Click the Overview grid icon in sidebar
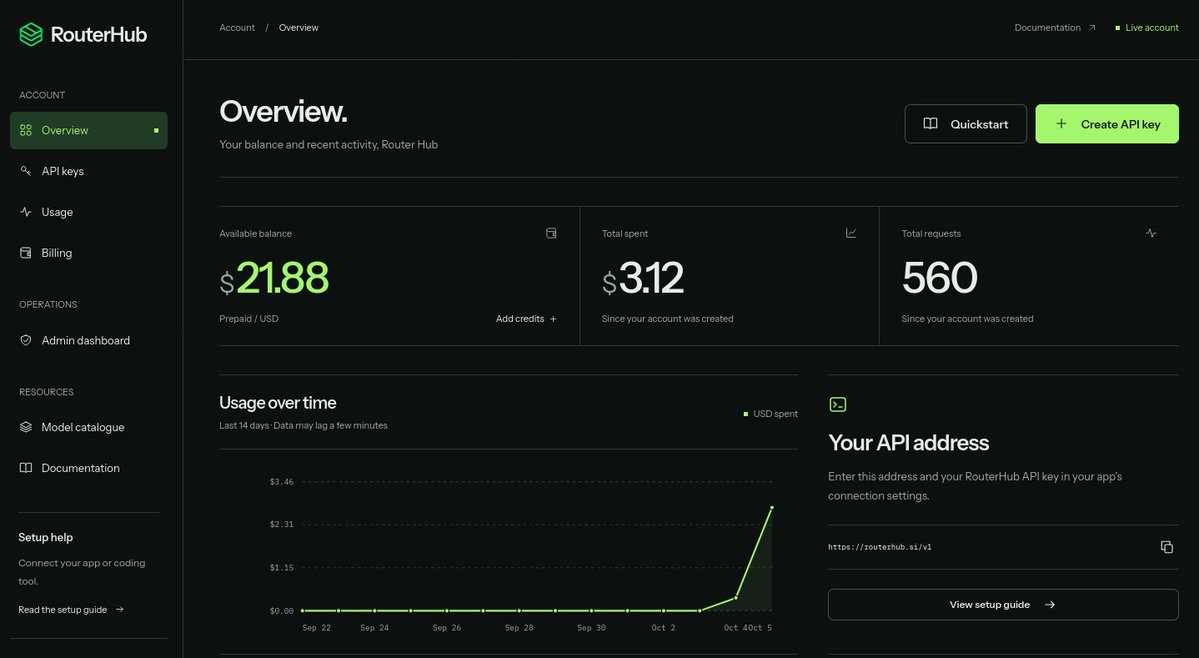 26,130
